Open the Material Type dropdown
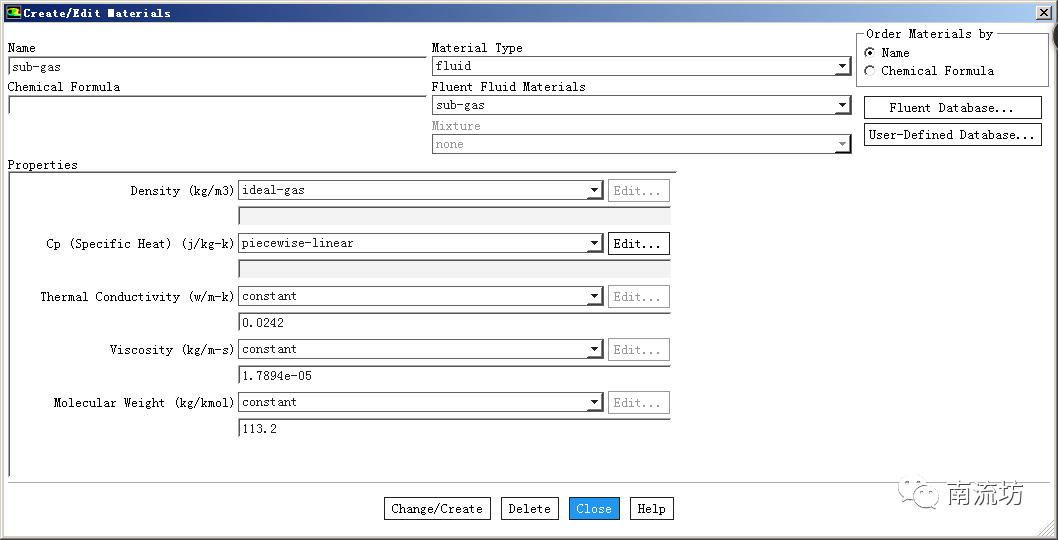This screenshot has height=540, width=1058. 641,66
